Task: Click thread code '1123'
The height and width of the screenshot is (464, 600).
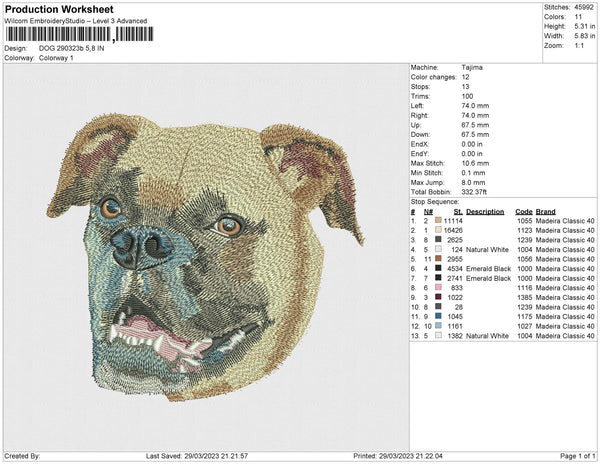Action: coord(525,230)
